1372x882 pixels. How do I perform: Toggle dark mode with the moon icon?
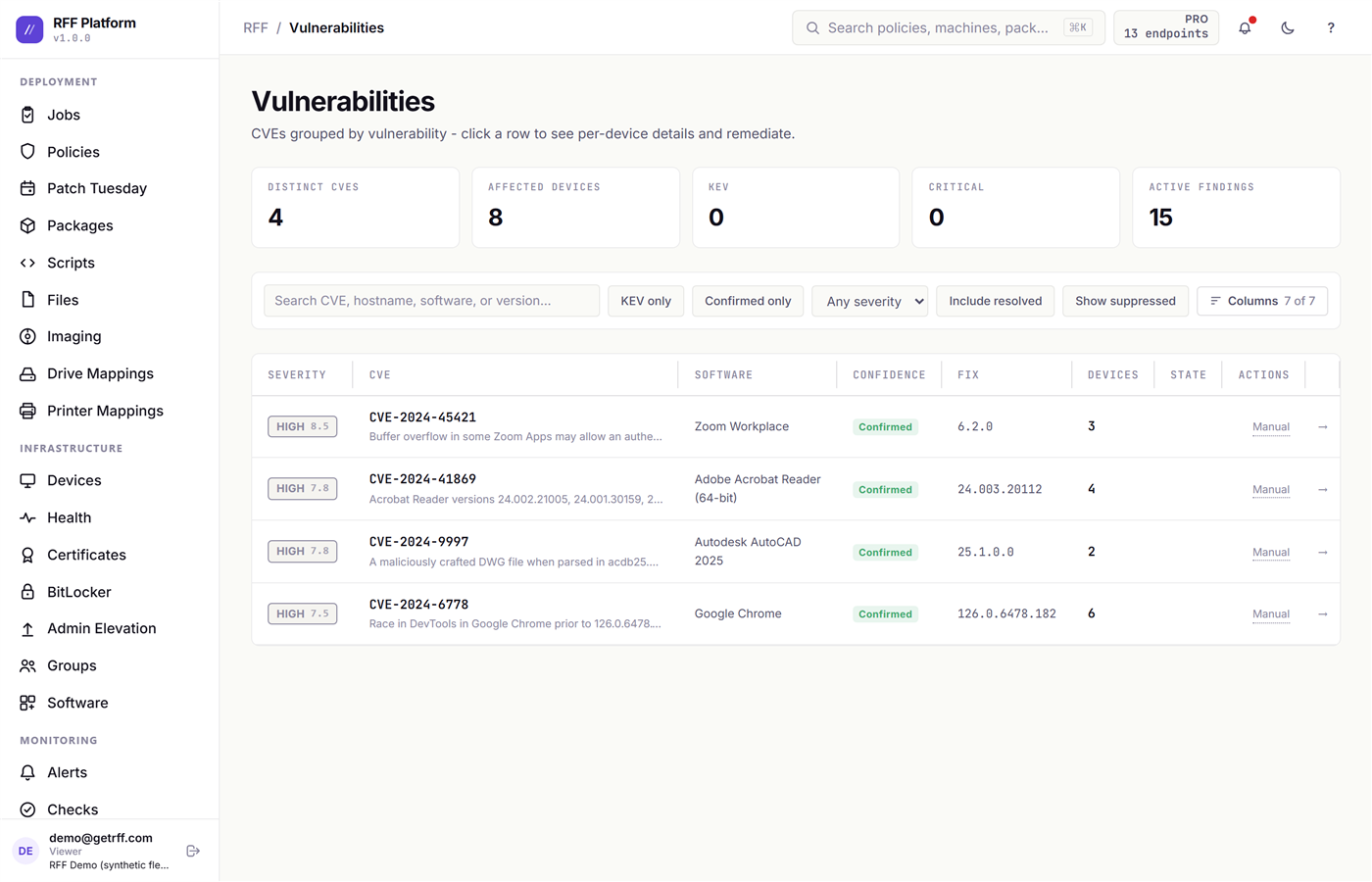coord(1288,27)
